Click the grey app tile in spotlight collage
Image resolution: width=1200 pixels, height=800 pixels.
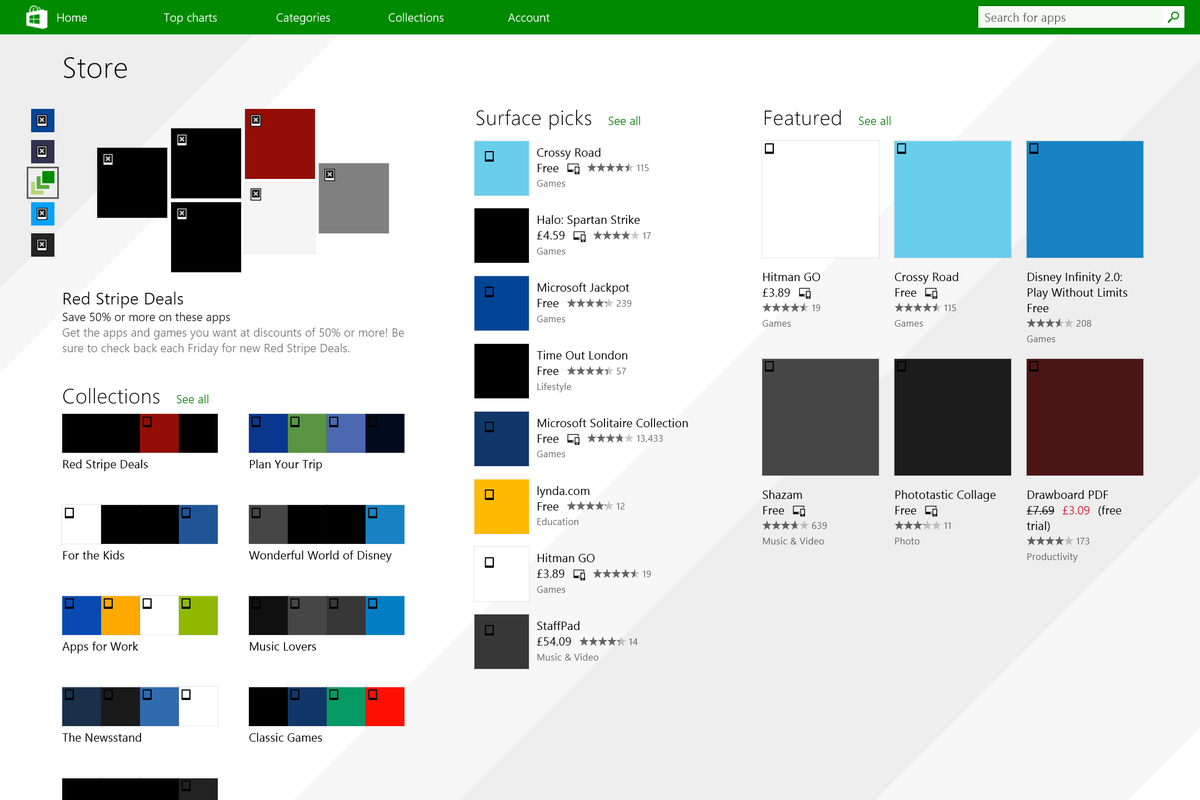(354, 198)
